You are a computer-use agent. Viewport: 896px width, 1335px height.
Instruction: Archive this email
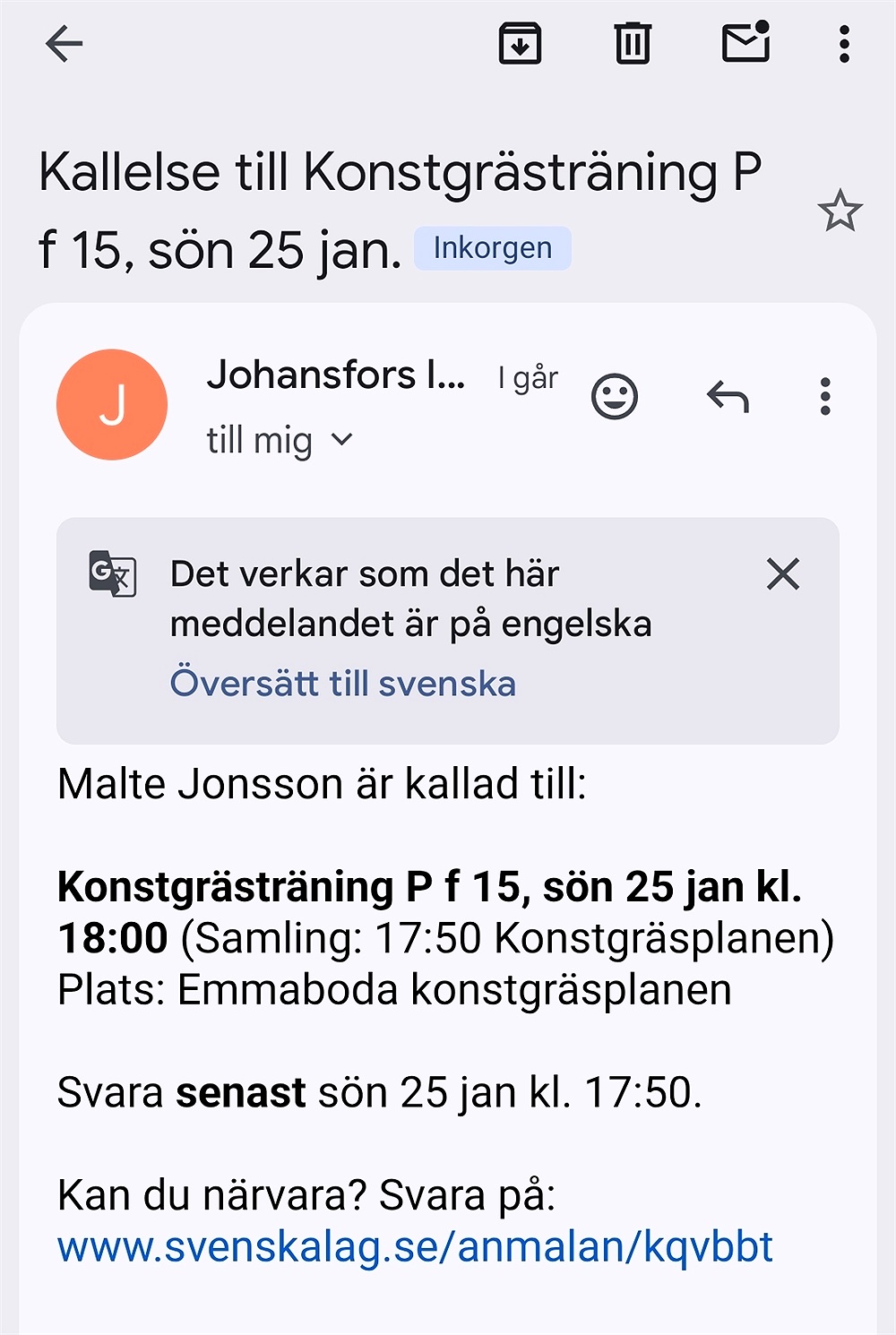pyautogui.click(x=520, y=43)
